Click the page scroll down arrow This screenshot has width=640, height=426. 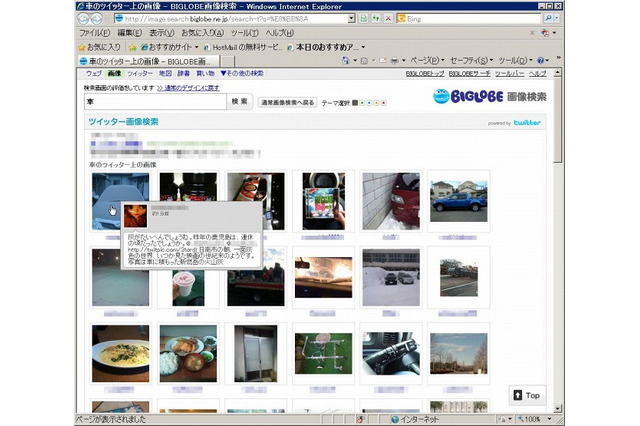coord(558,408)
